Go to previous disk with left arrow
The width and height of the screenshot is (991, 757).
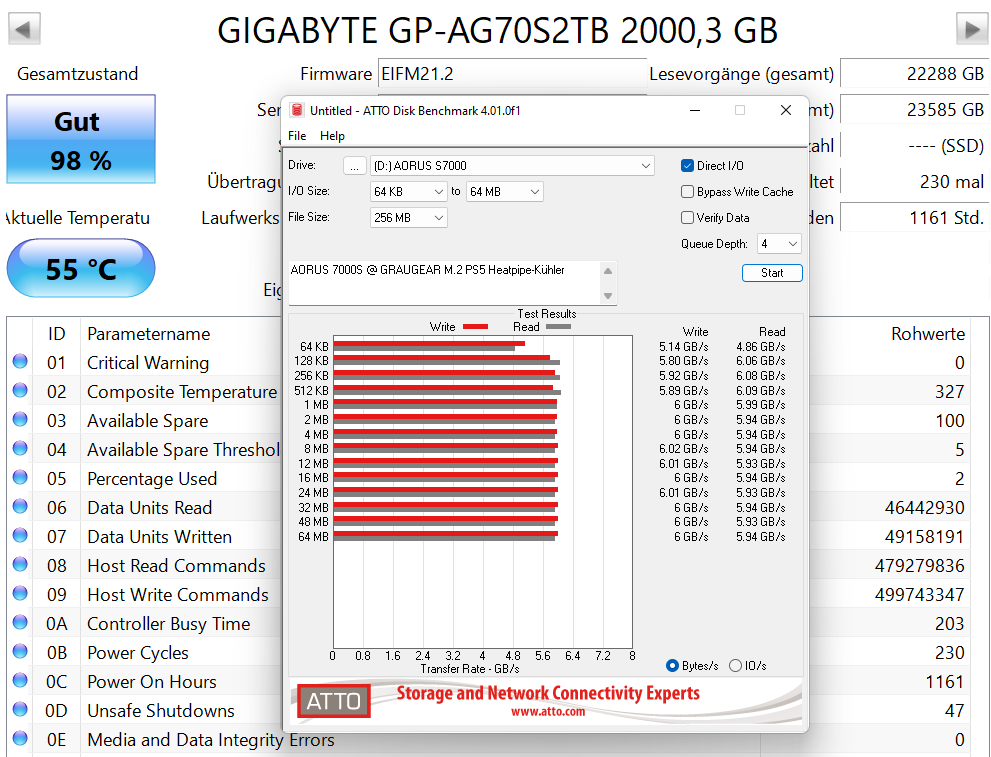[x=24, y=28]
